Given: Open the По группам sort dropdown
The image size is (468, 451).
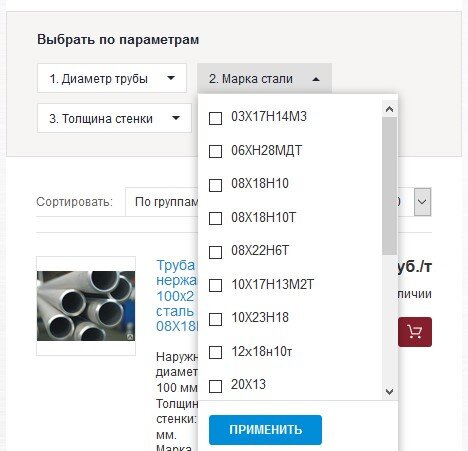Looking at the screenshot, I should (162, 202).
